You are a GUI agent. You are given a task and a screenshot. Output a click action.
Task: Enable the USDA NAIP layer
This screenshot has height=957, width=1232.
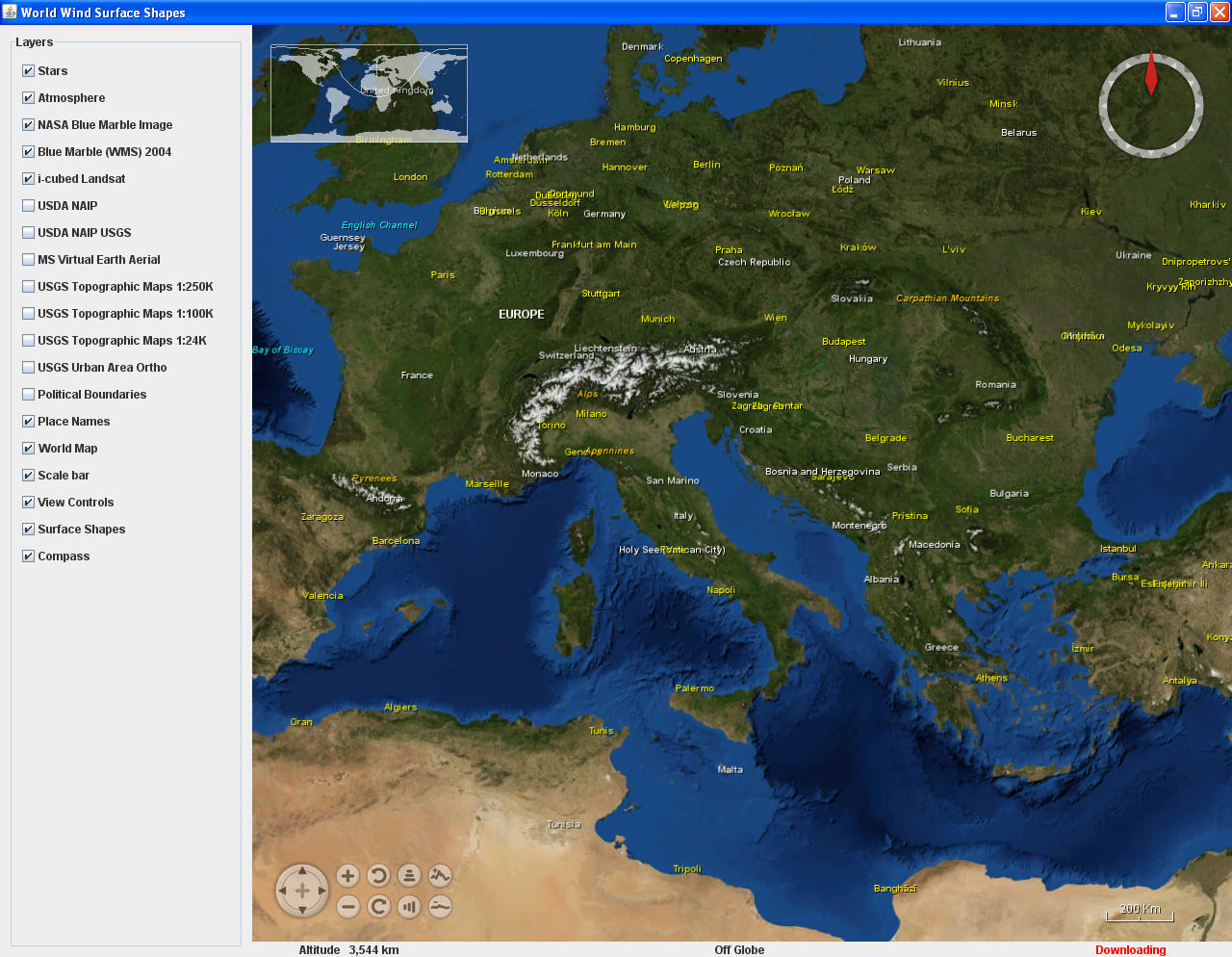pos(28,205)
